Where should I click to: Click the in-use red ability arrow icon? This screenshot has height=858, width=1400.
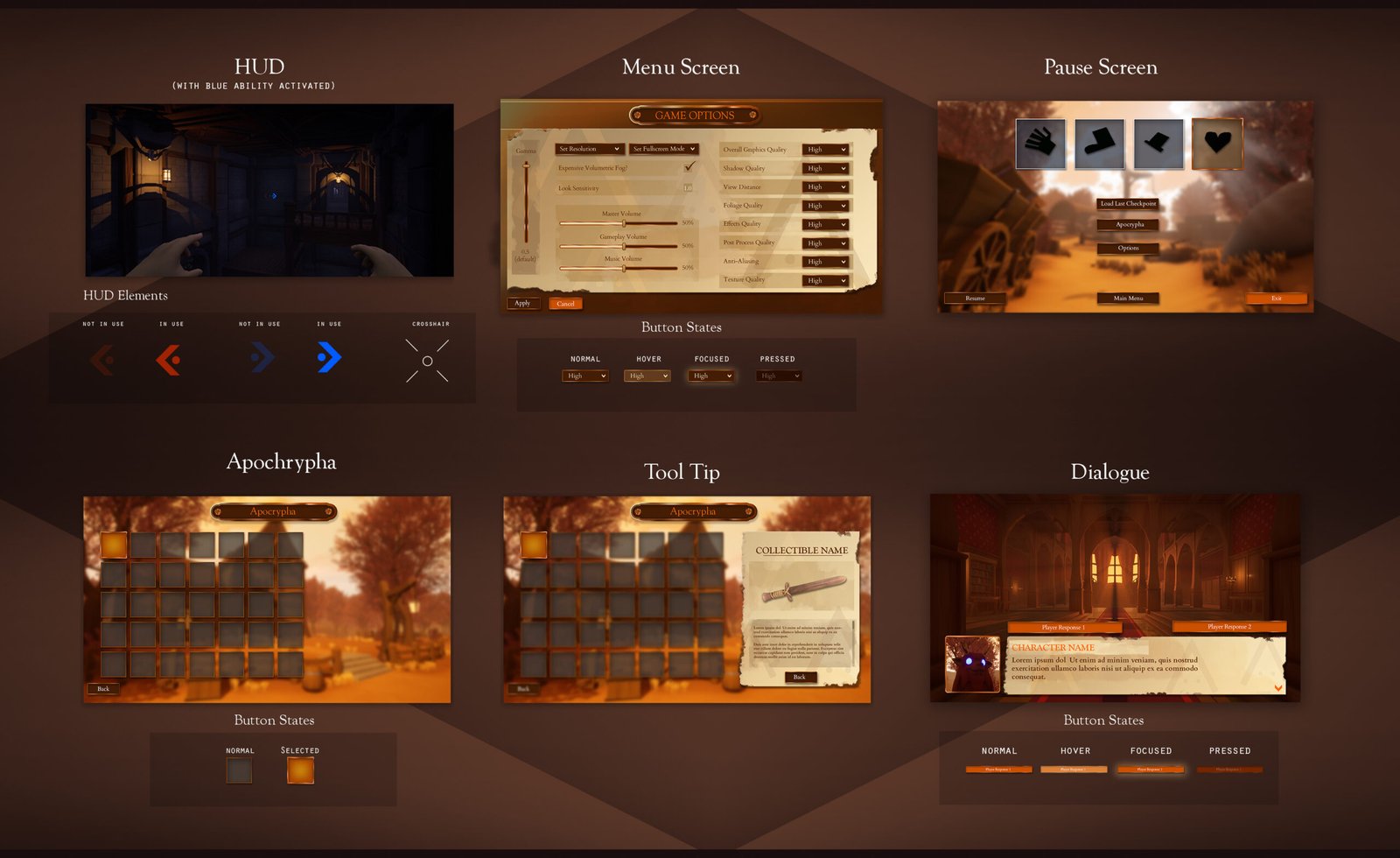pos(169,359)
